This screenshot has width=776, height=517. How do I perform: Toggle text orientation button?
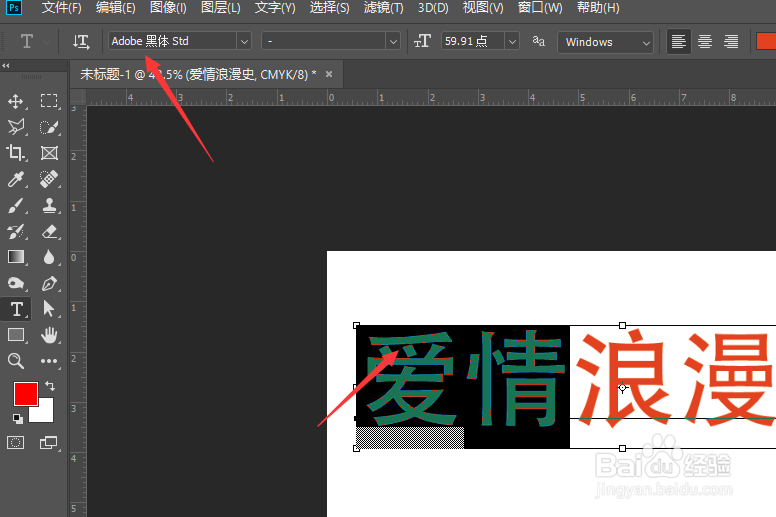[x=81, y=42]
